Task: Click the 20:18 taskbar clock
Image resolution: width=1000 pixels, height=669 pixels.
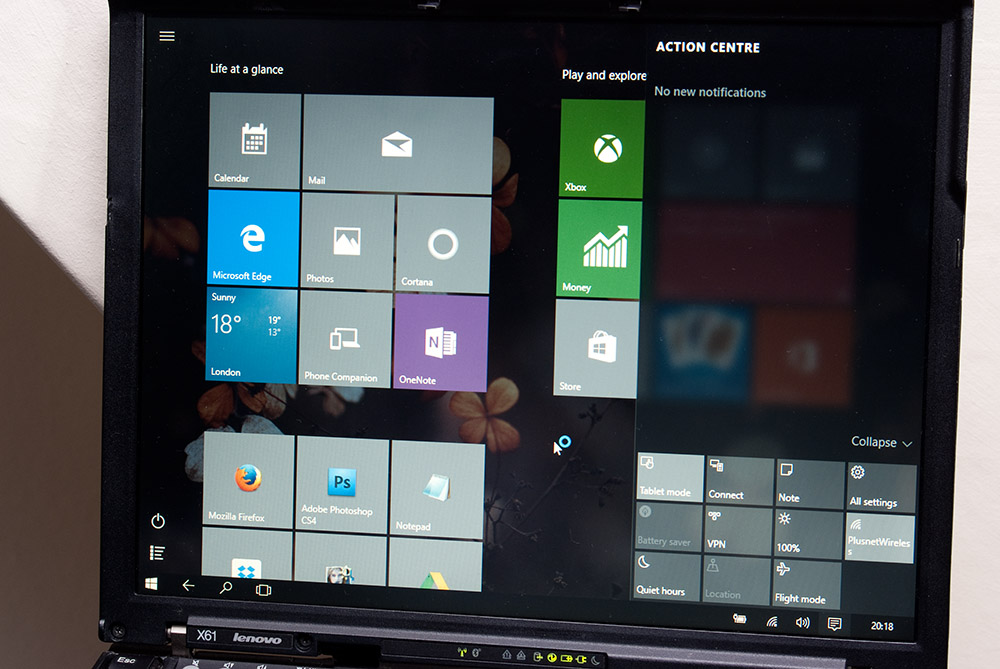Action: click(x=882, y=626)
